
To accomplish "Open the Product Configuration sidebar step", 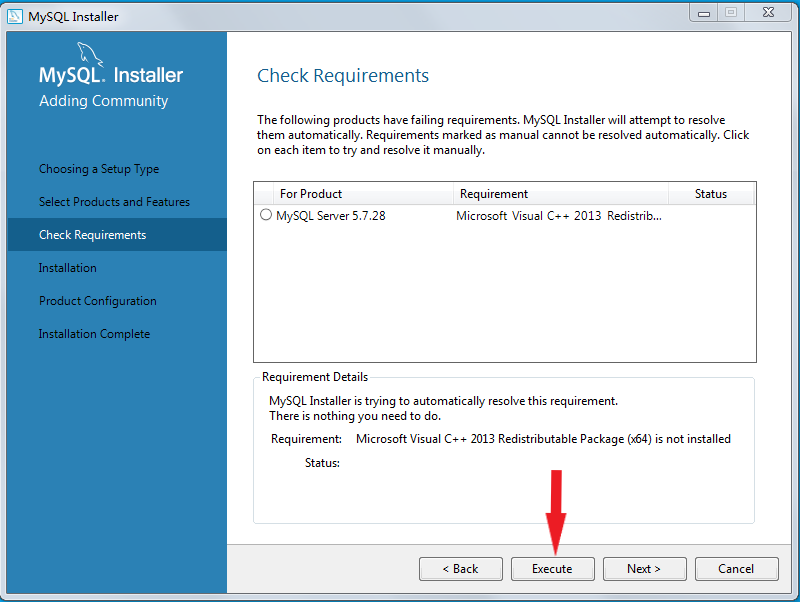I will tap(97, 301).
